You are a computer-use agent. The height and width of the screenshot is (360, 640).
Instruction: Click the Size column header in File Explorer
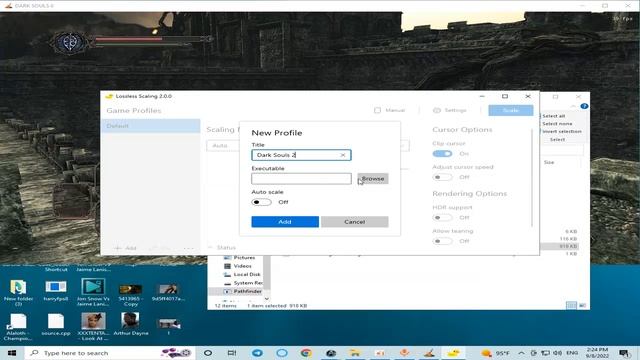[549, 162]
